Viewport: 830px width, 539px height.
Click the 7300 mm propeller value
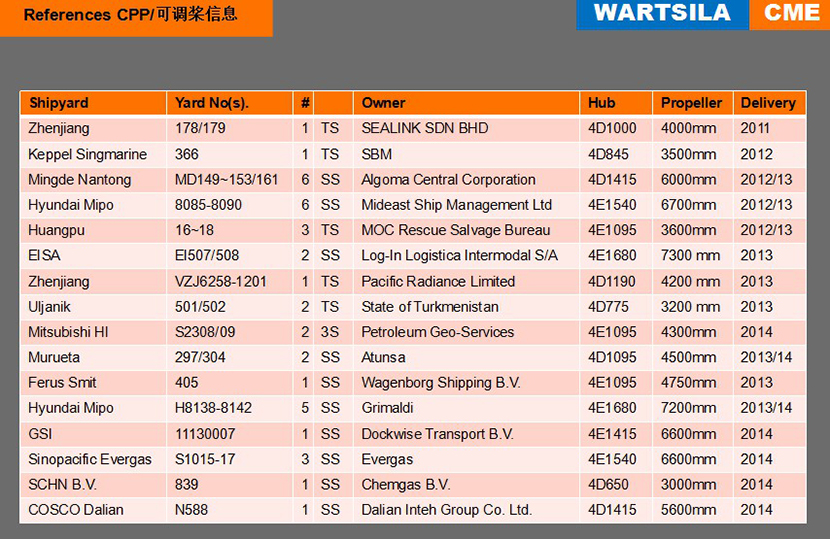690,256
